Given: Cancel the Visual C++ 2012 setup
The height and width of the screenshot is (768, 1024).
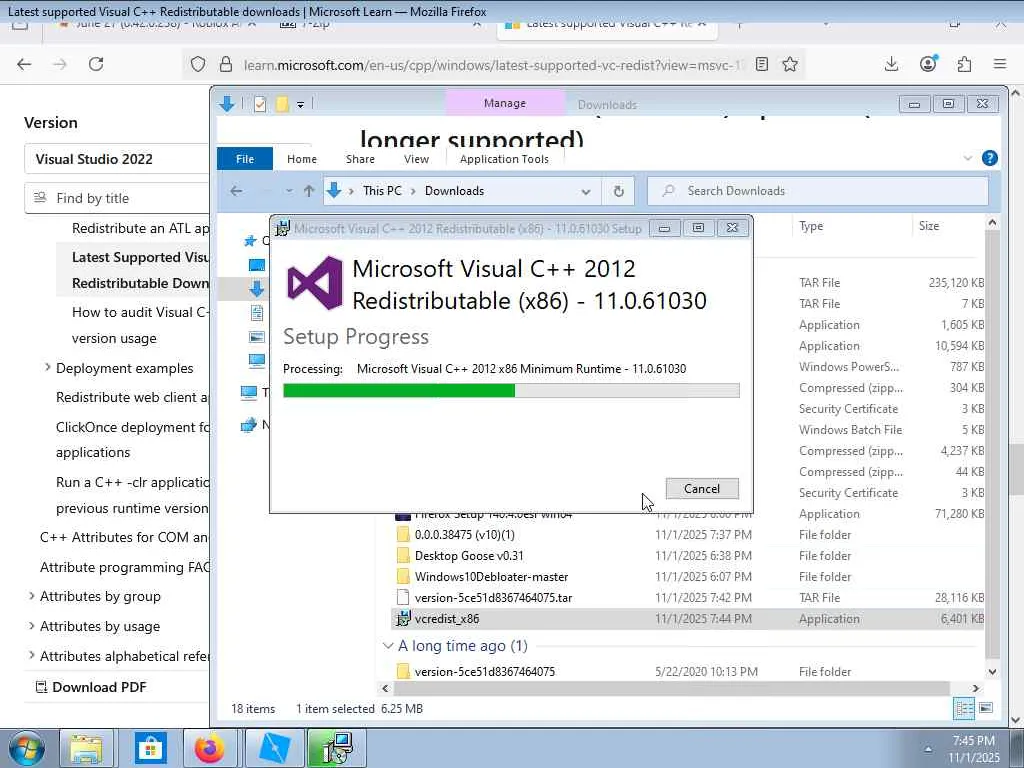Looking at the screenshot, I should pyautogui.click(x=702, y=488).
